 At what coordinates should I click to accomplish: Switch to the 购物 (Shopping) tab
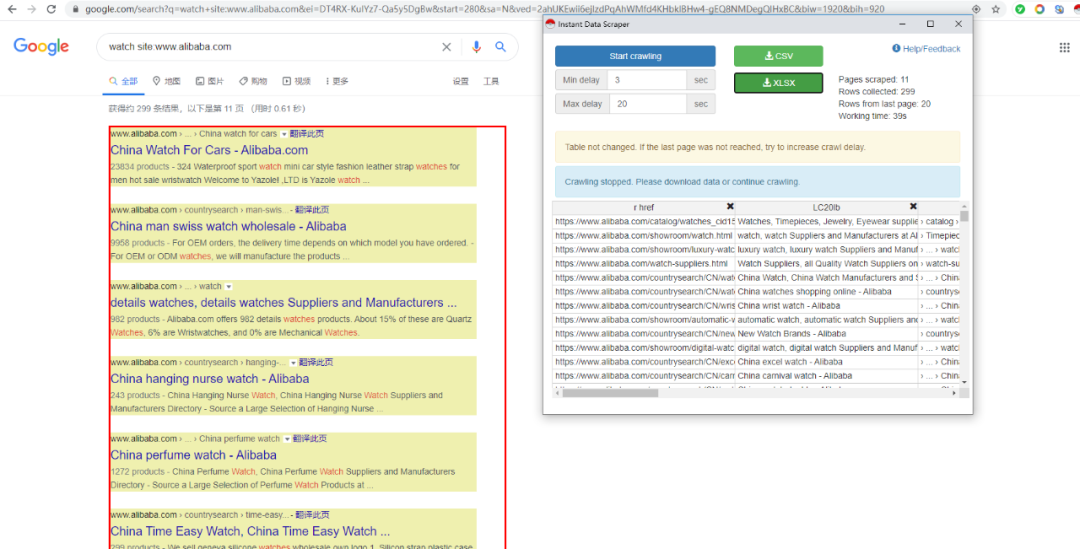253,81
